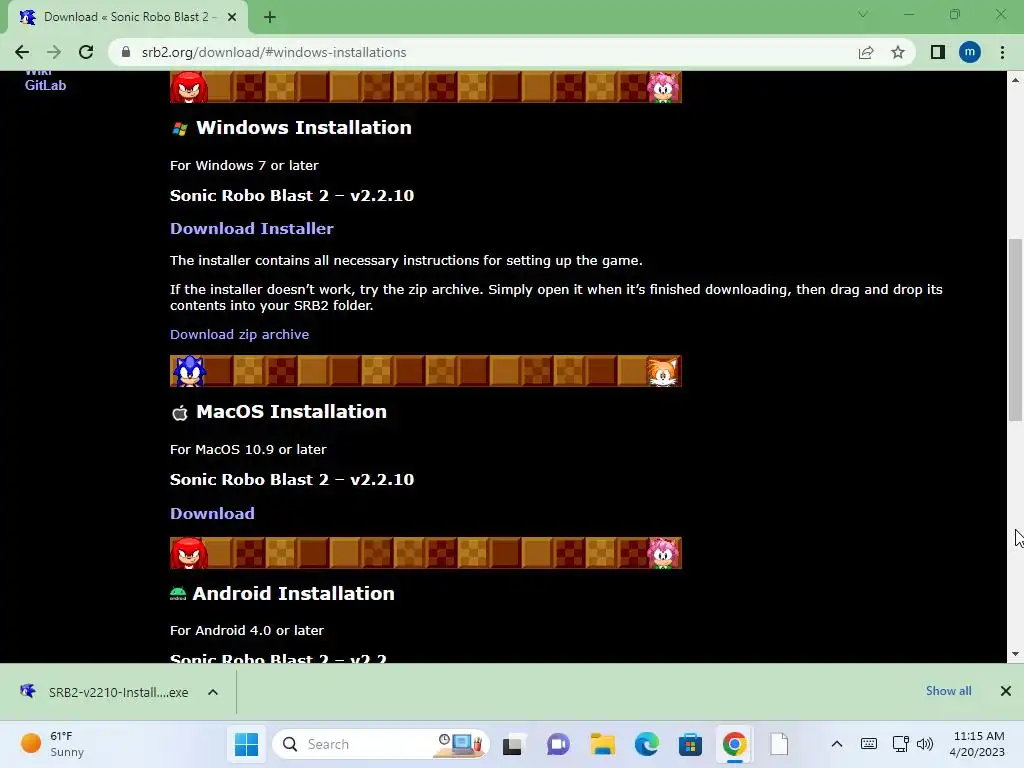This screenshot has width=1024, height=768.
Task: Click the blank document icon on the taskbar
Action: point(779,744)
